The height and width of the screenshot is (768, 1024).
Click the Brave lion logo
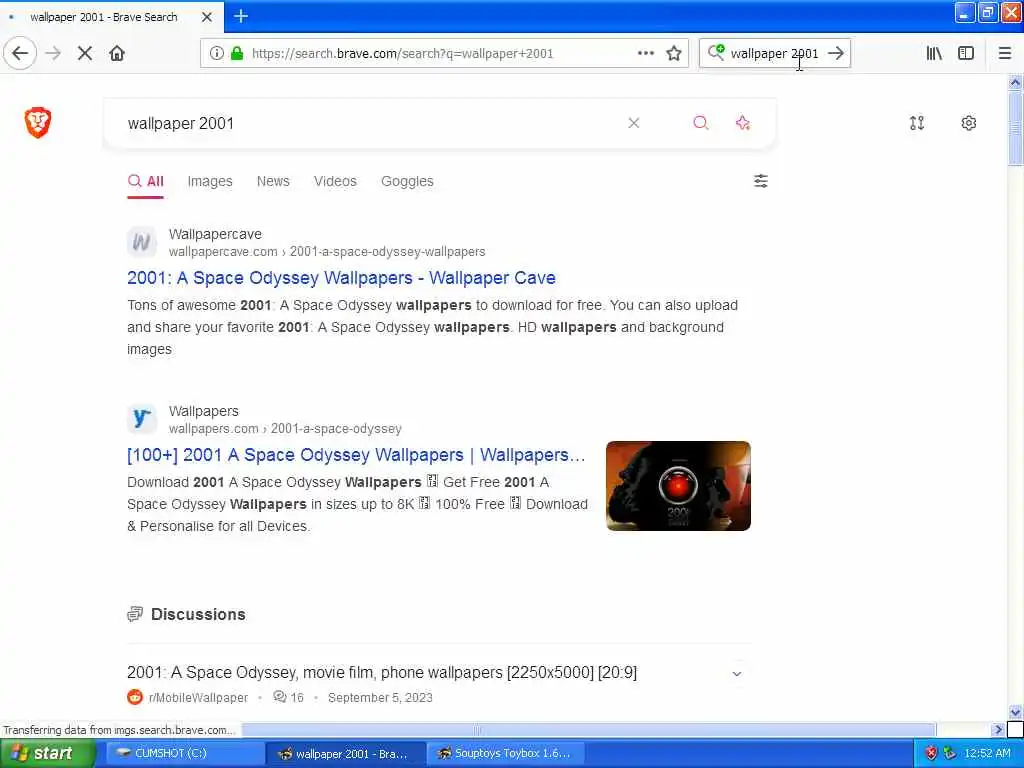coord(38,122)
